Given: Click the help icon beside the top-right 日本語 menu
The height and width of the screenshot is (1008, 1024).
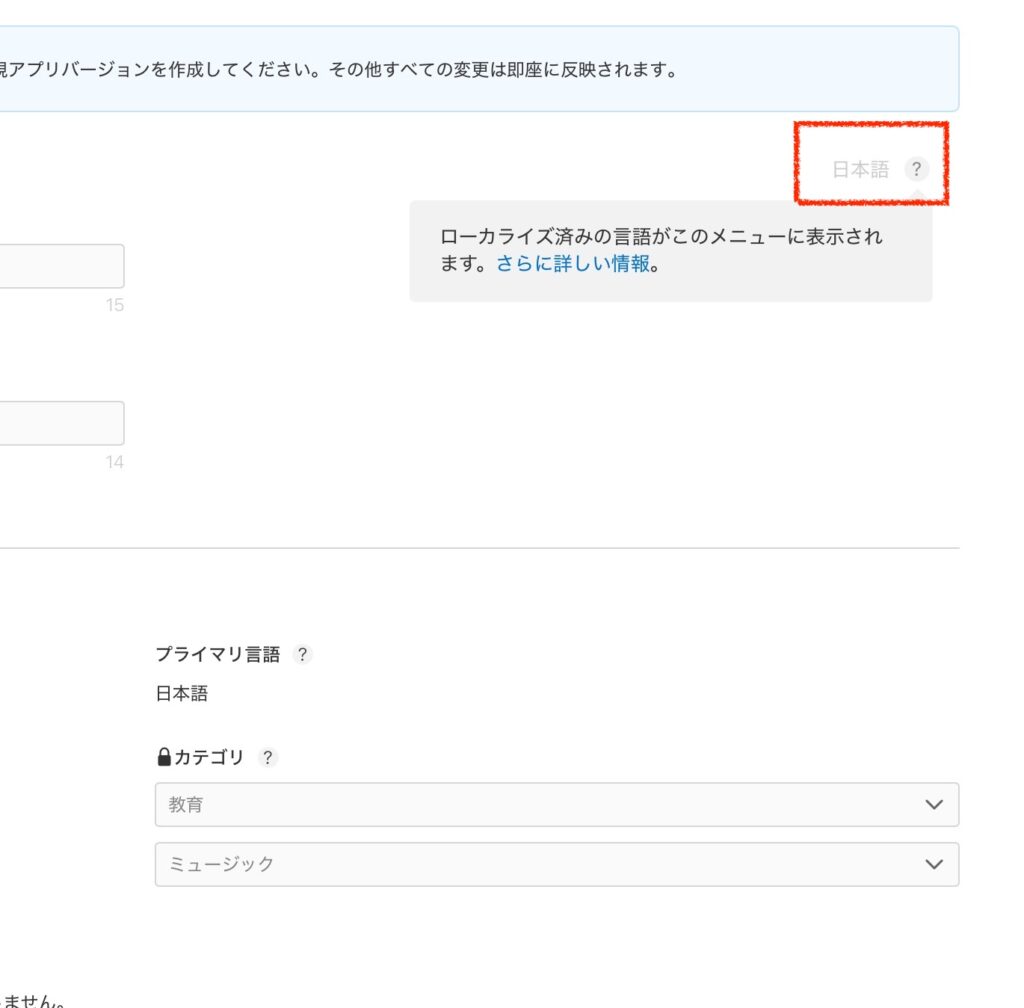Looking at the screenshot, I should coord(916,170).
